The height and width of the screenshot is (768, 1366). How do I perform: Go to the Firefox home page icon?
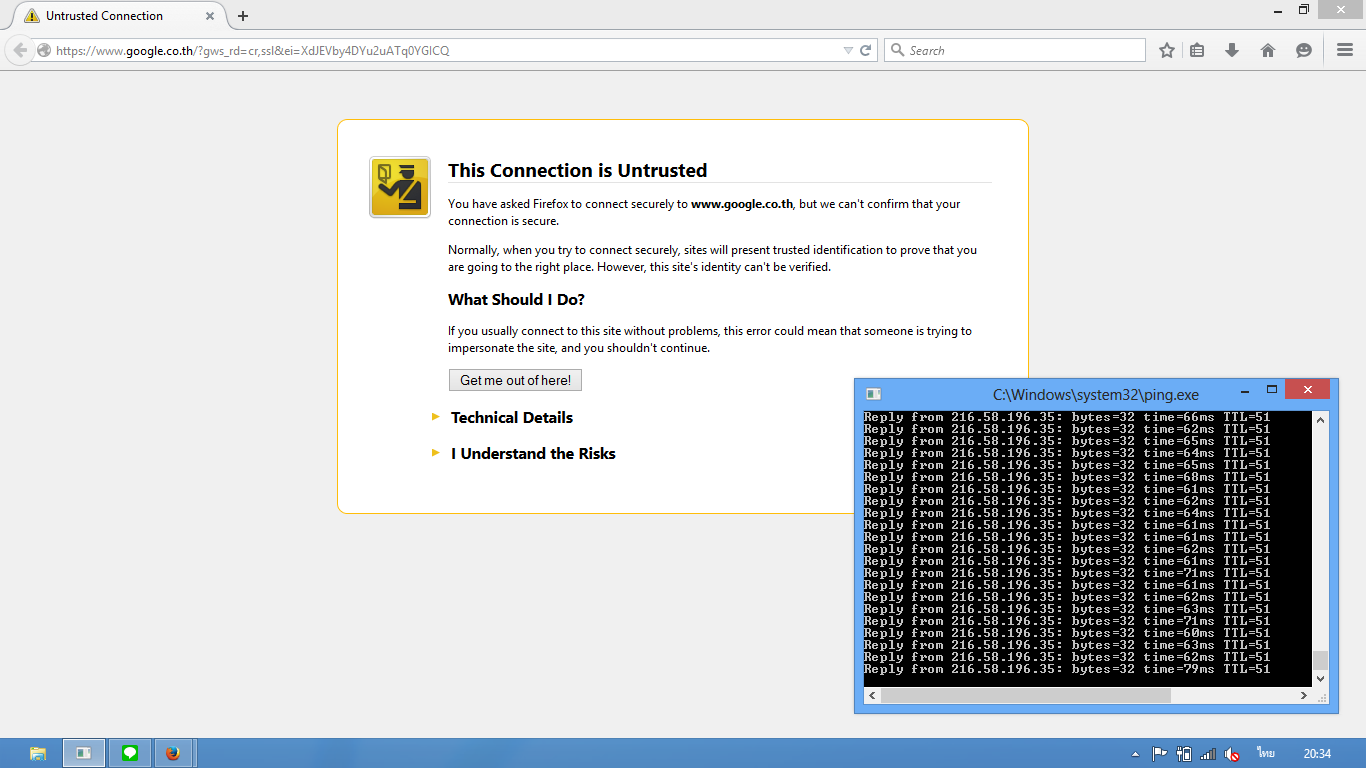1268,50
